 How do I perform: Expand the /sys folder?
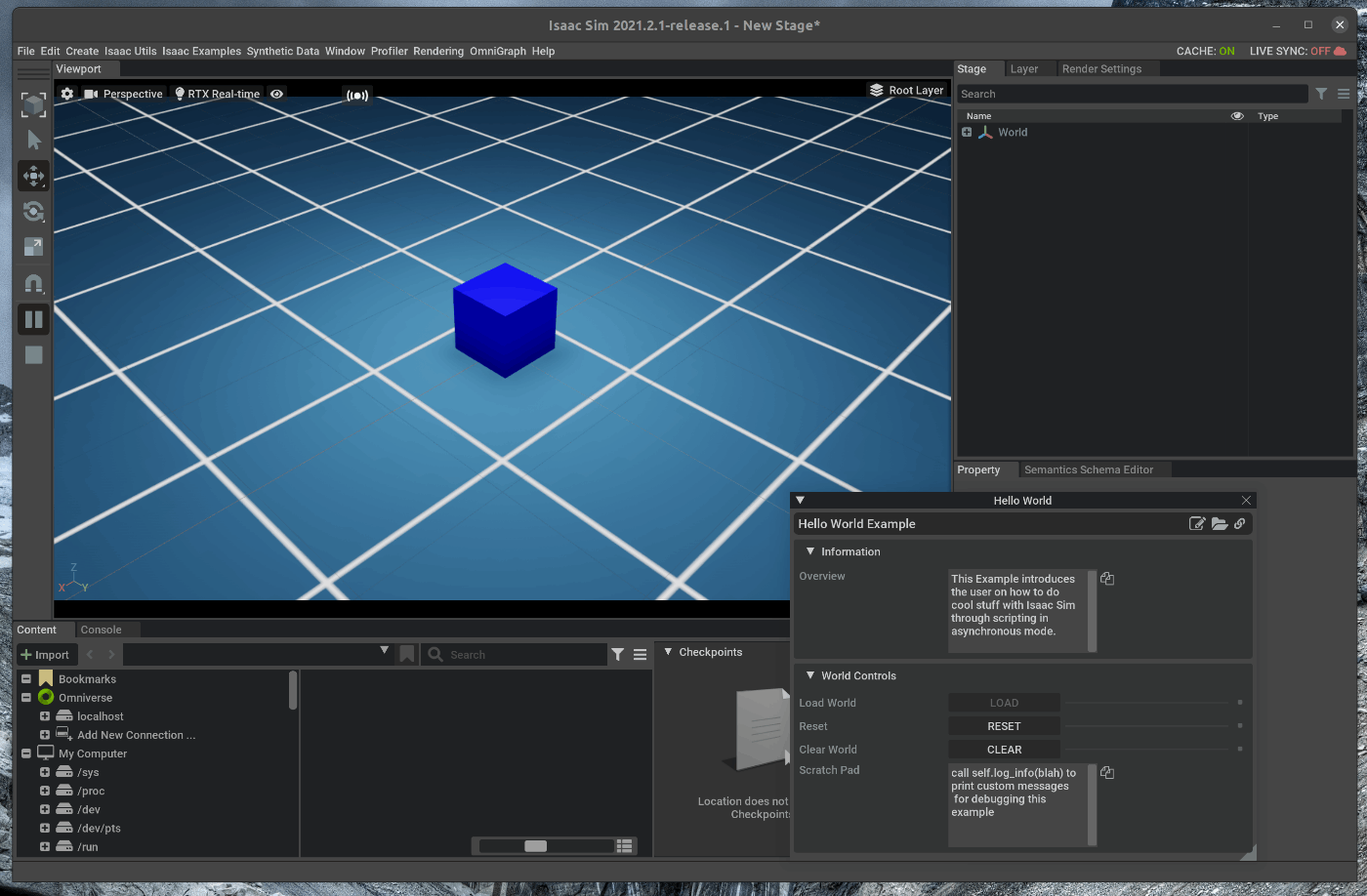coord(45,772)
